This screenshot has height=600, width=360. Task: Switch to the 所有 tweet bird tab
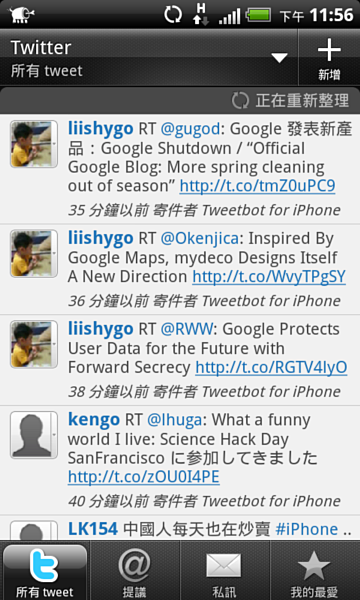45,571
